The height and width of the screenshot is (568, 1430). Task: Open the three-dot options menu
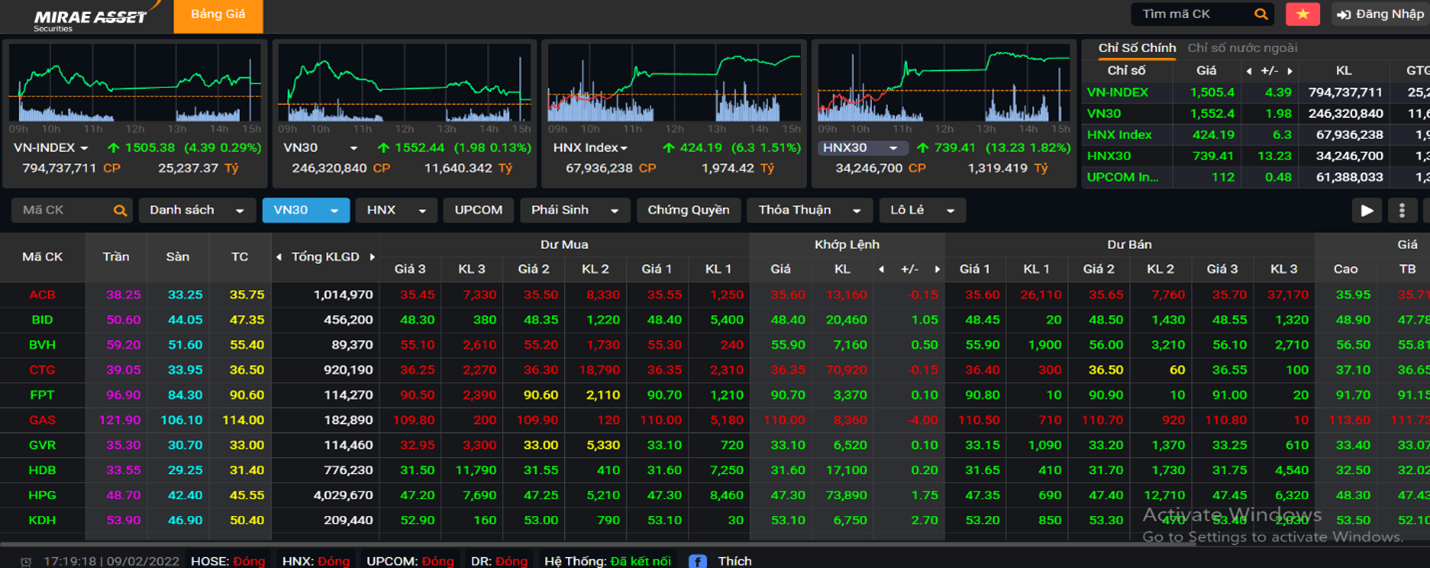coord(1402,210)
